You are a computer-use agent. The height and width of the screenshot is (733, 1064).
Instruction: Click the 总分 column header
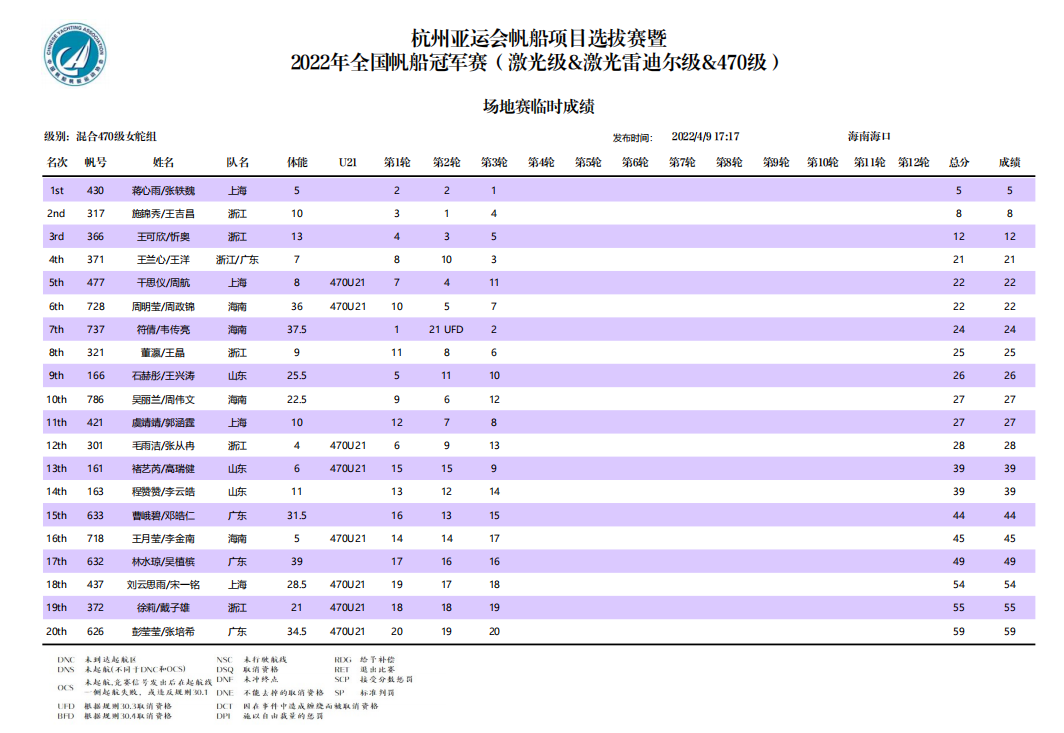[x=958, y=162]
